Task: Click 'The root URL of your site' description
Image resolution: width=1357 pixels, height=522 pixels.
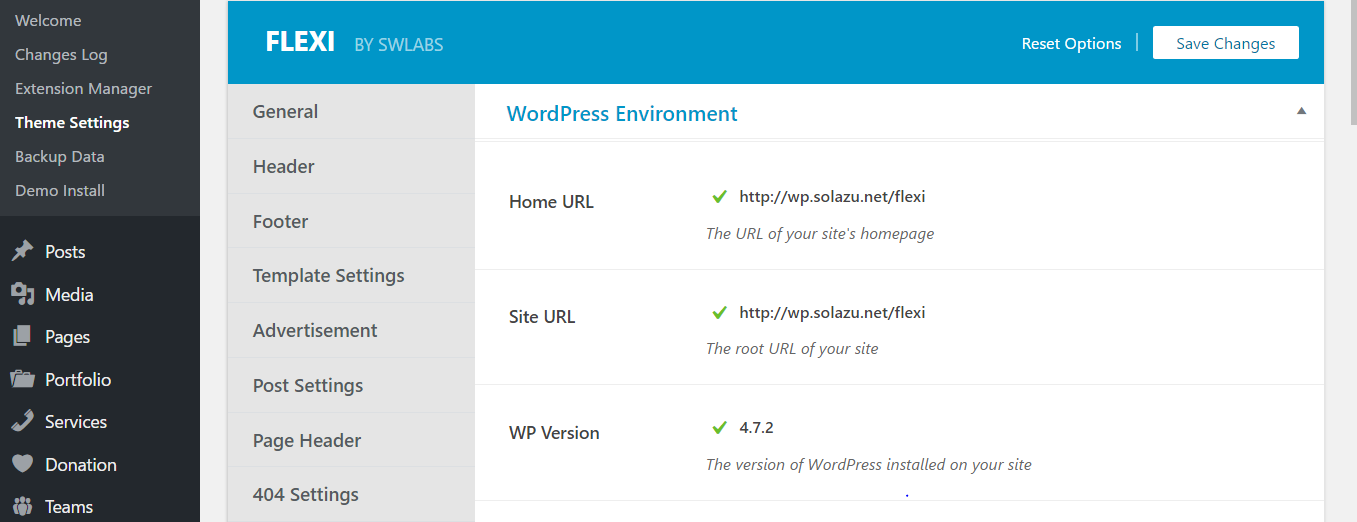Action: click(x=792, y=349)
